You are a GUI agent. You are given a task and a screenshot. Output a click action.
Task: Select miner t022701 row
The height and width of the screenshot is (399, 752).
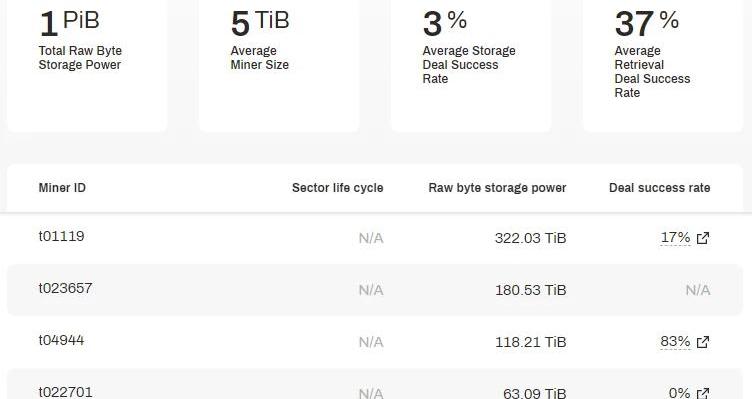click(375, 384)
